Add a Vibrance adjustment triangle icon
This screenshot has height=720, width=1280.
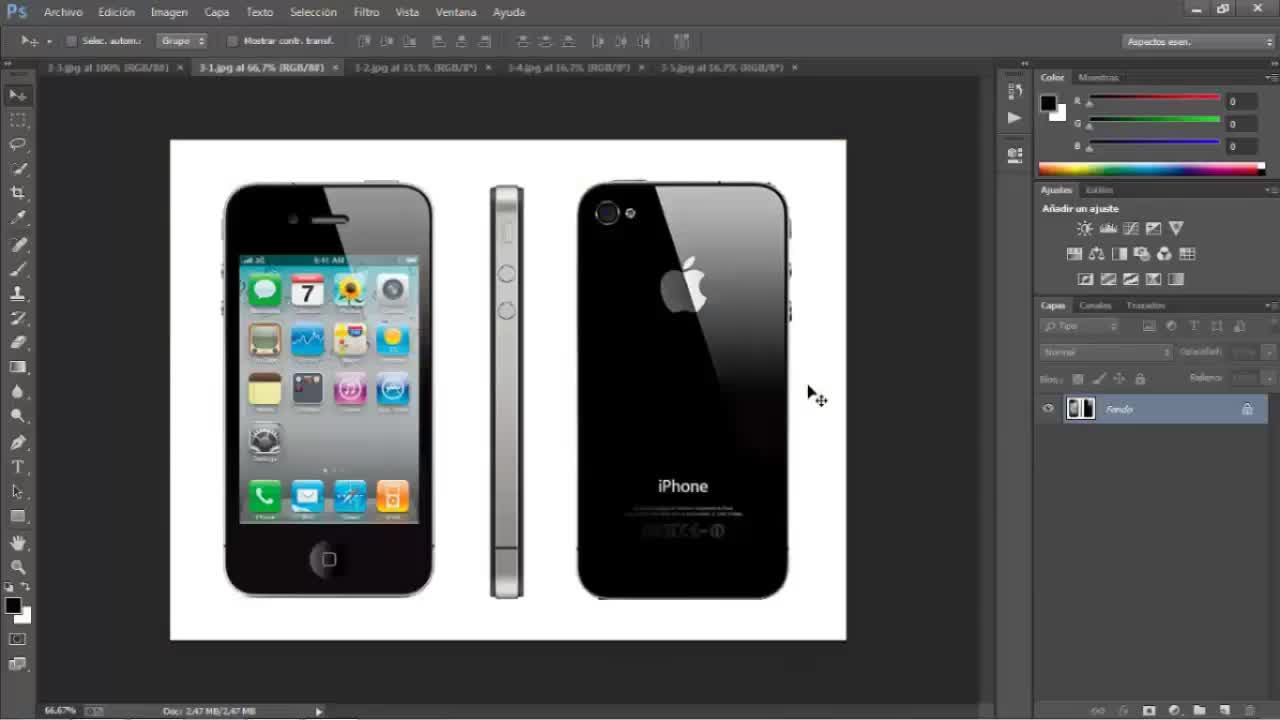pyautogui.click(x=1176, y=229)
